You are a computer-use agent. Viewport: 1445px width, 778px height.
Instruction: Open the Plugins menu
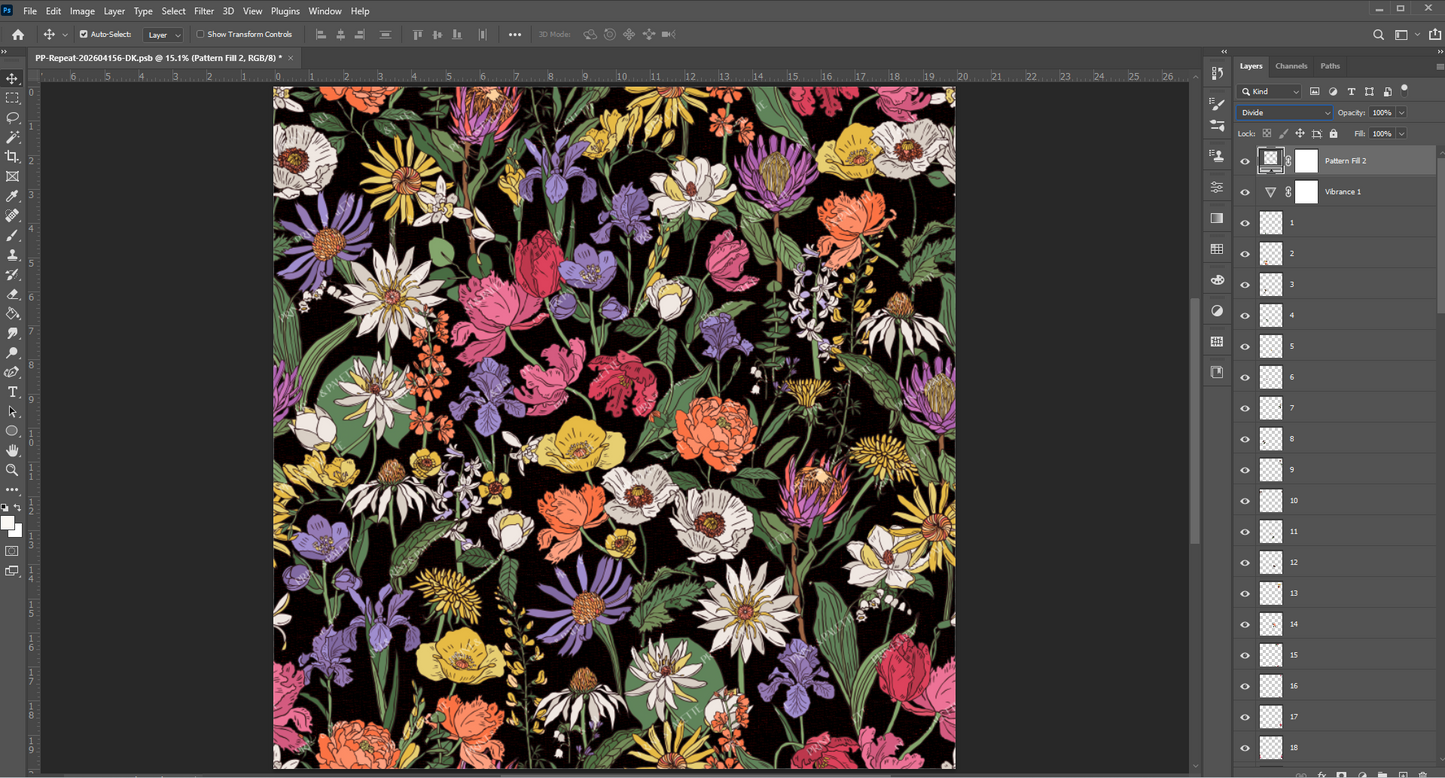point(285,11)
